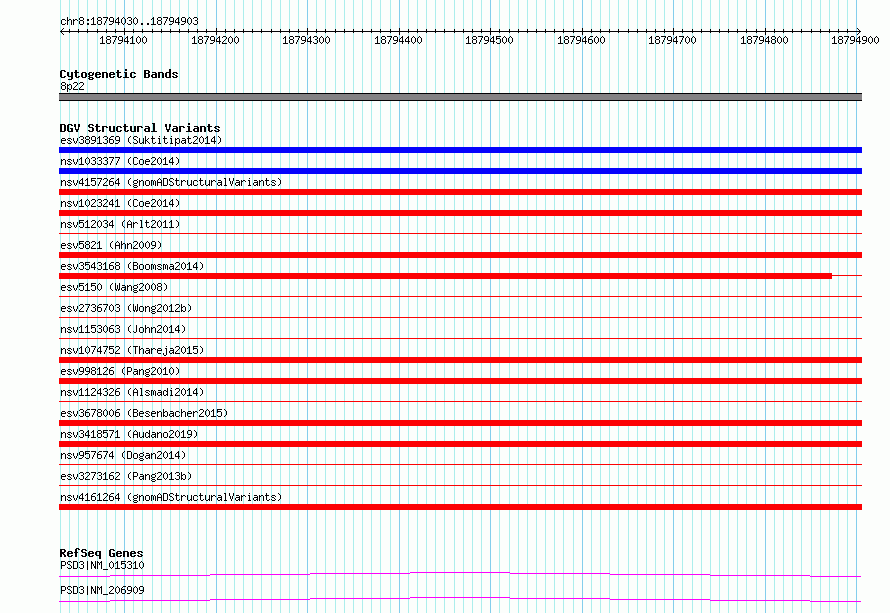Viewport: 890px width, 613px height.
Task: Click the esv3891369 (Suktitipat2014) variant label
Action: pos(141,140)
